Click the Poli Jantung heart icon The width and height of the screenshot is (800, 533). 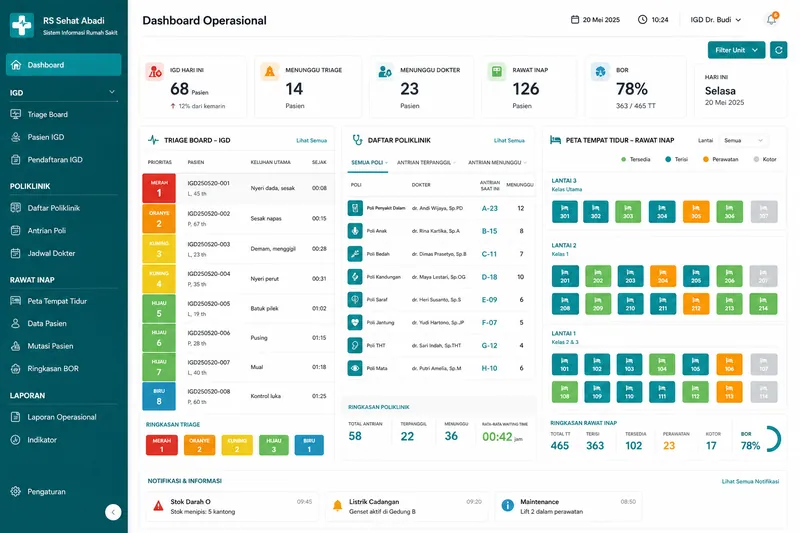tap(355, 322)
